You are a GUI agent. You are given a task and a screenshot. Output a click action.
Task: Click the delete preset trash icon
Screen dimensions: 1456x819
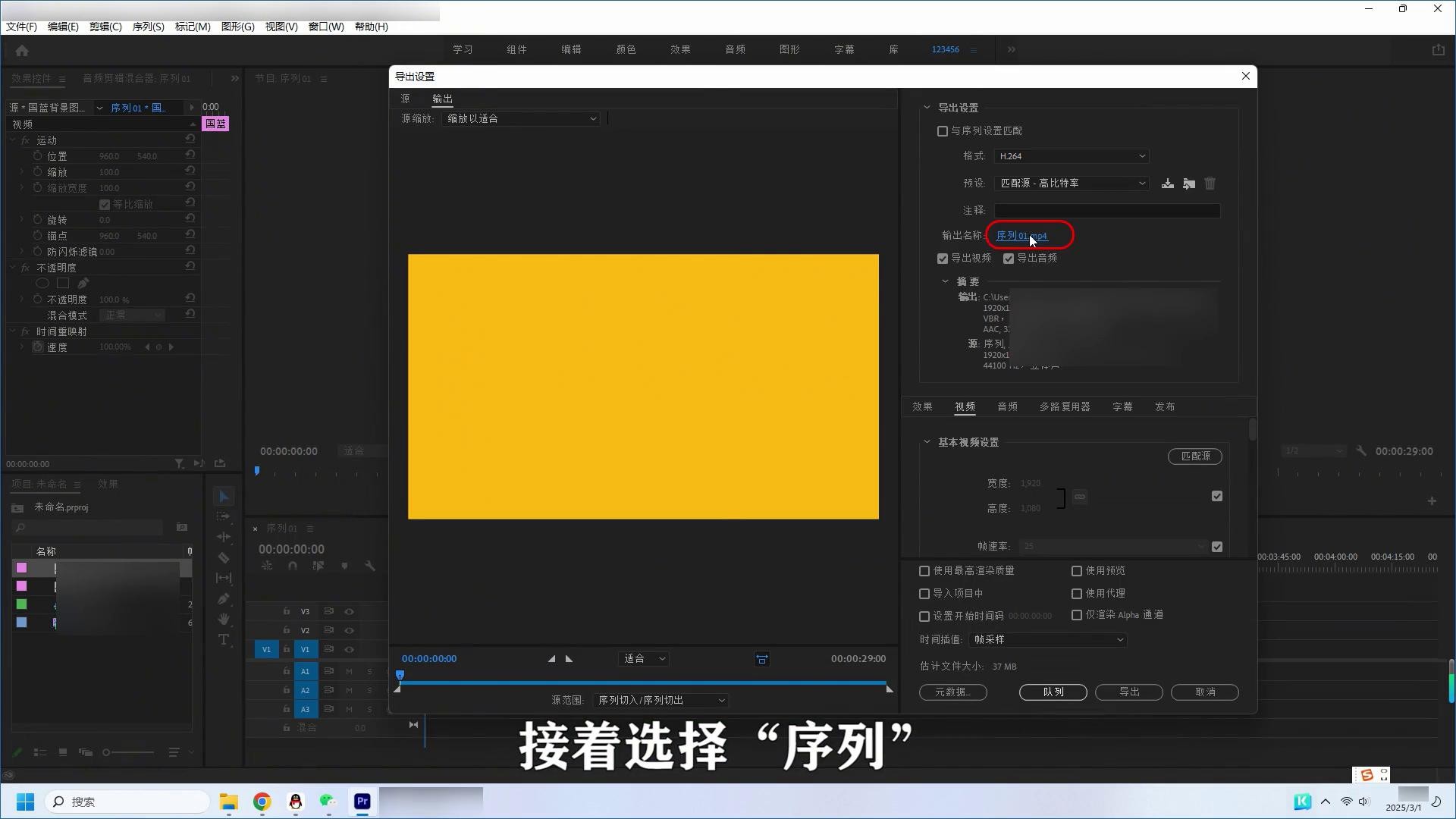pyautogui.click(x=1210, y=184)
